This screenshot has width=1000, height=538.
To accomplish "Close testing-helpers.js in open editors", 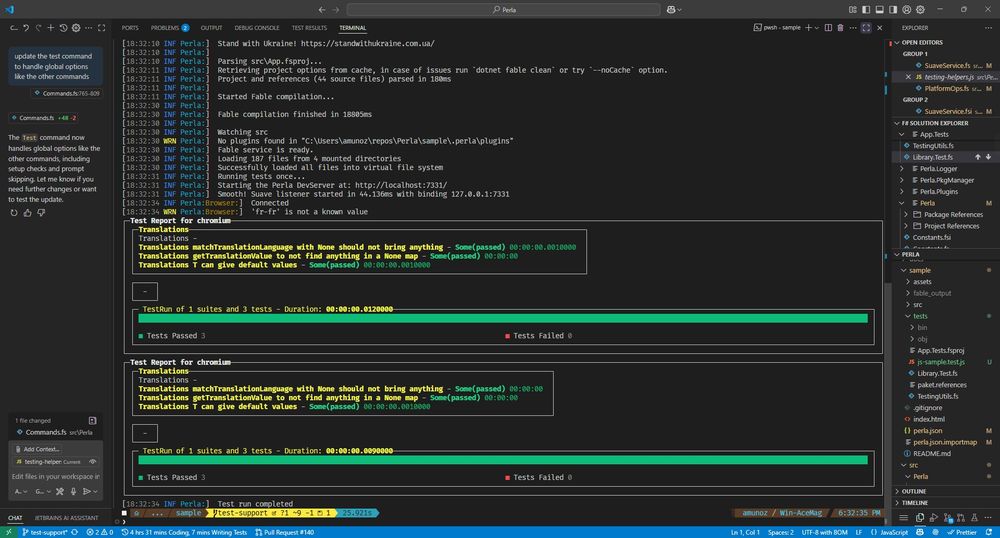I will click(x=908, y=77).
